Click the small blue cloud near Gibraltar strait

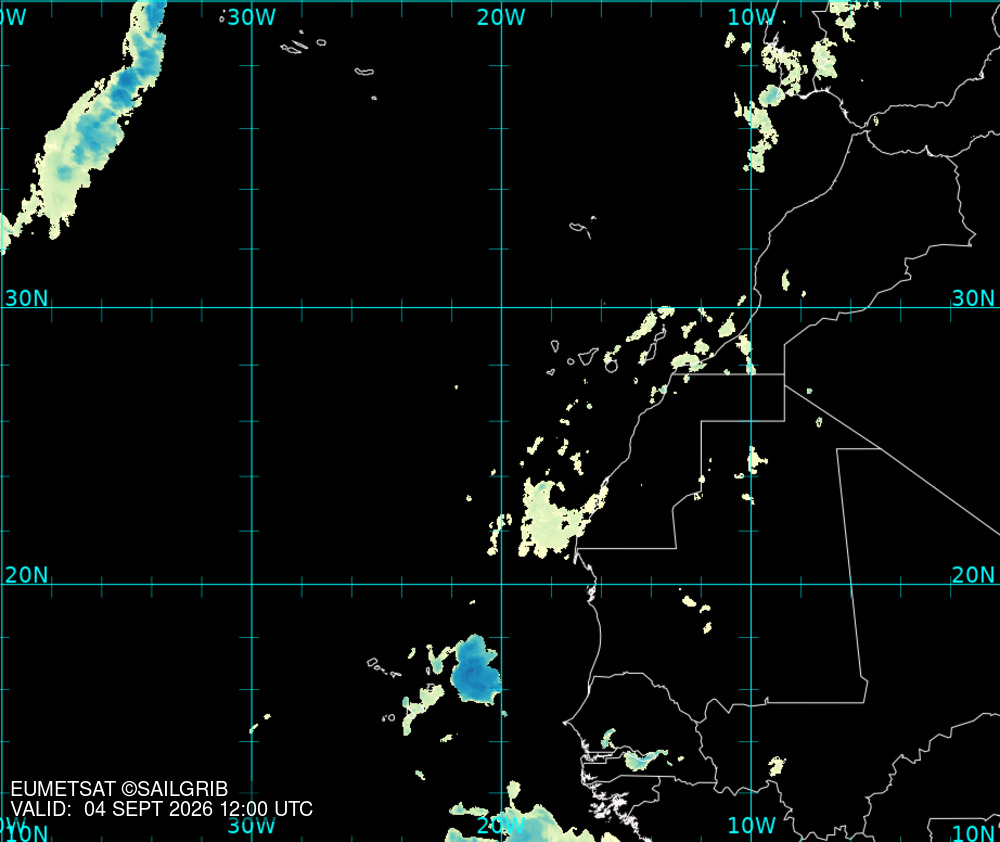click(772, 96)
